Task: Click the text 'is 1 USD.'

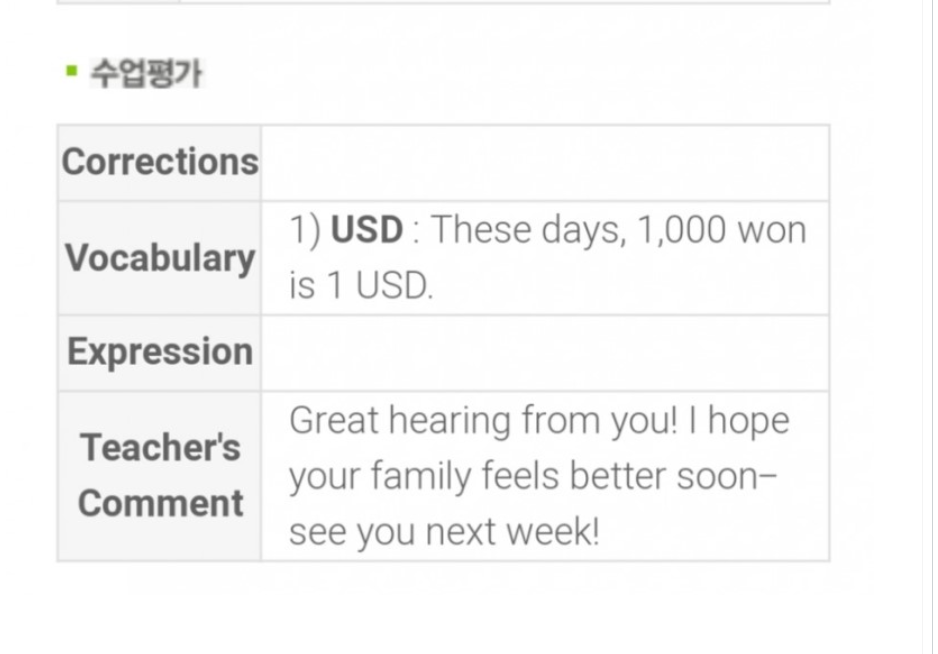Action: [x=361, y=285]
